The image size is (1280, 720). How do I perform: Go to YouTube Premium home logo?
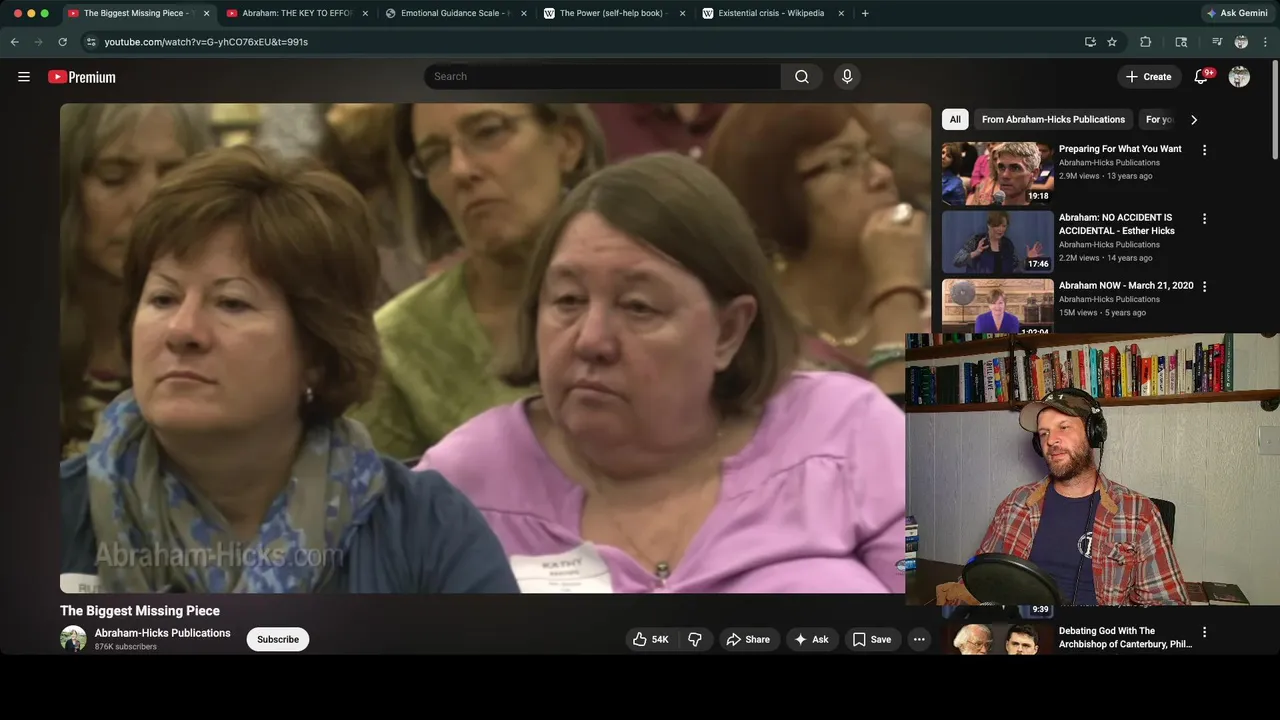pos(82,77)
